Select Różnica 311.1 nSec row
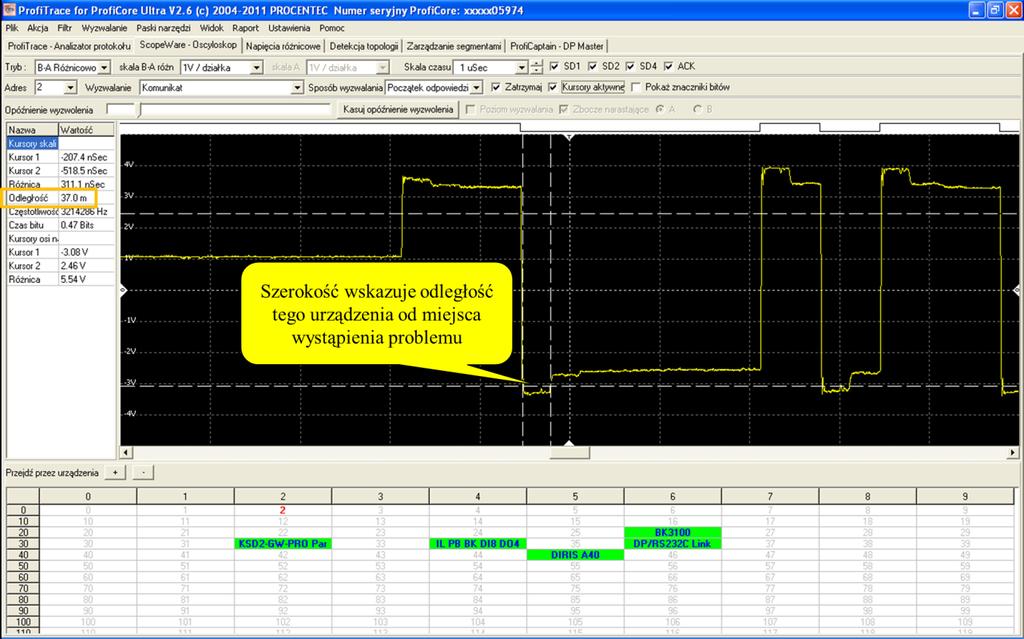Screen dimensions: 1024x639 [61, 184]
